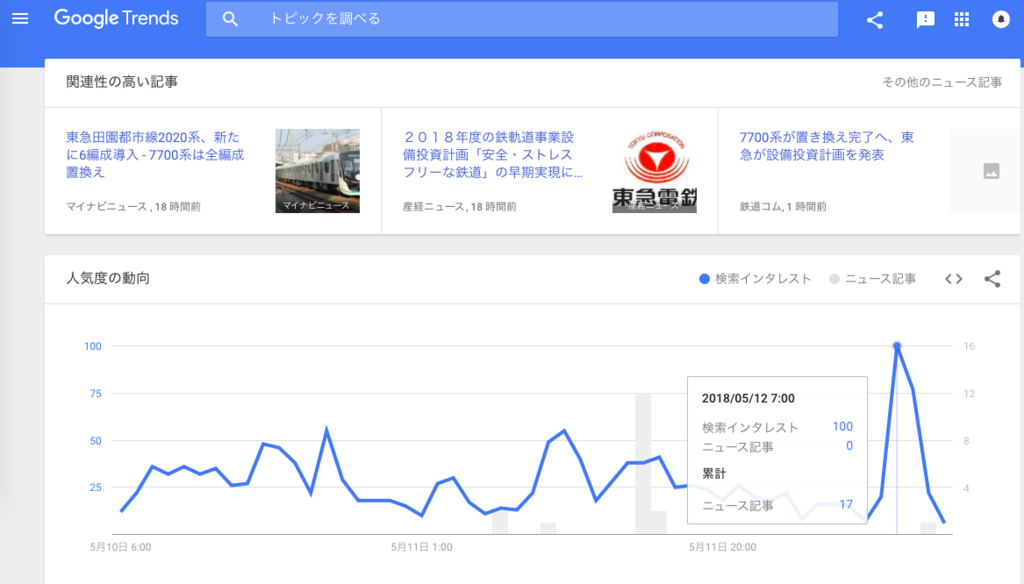The height and width of the screenshot is (584, 1024).
Task: Click the 関連性の高い記事 heading
Action: [x=121, y=82]
